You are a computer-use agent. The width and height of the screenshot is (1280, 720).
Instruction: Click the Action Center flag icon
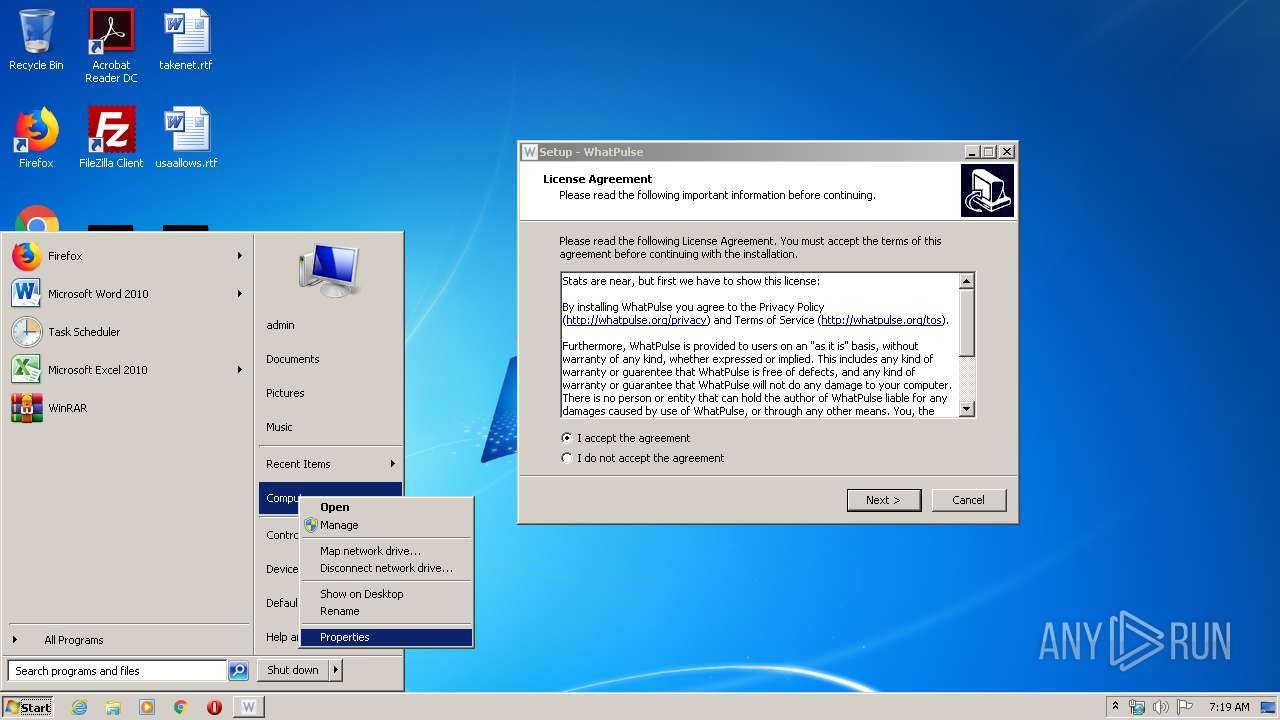[x=1185, y=707]
